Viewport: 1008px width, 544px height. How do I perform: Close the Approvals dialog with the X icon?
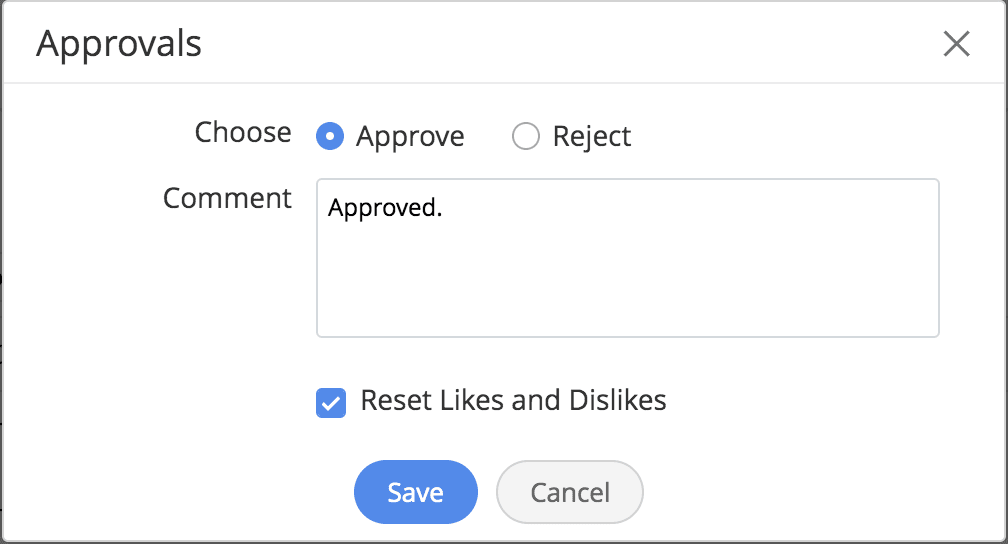click(957, 44)
